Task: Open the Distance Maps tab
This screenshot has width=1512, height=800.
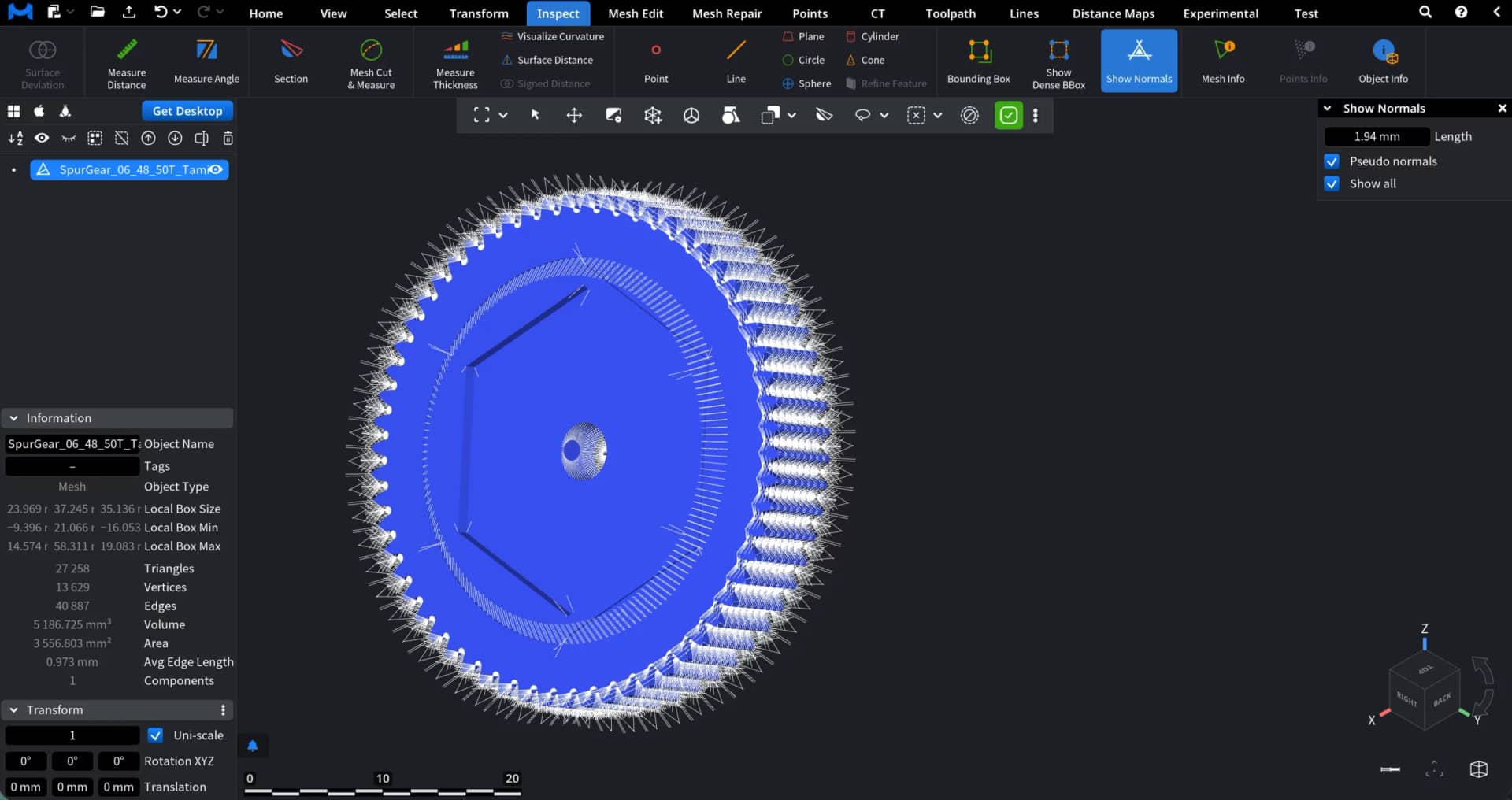Action: (1113, 13)
